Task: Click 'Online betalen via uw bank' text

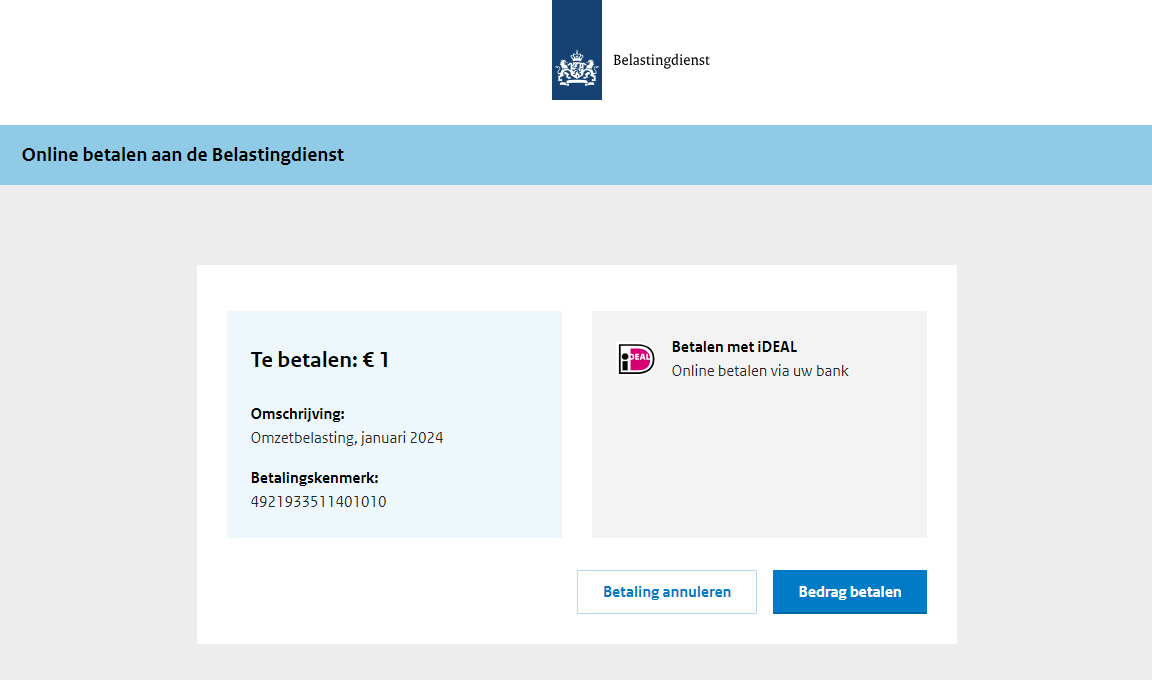Action: tap(760, 371)
